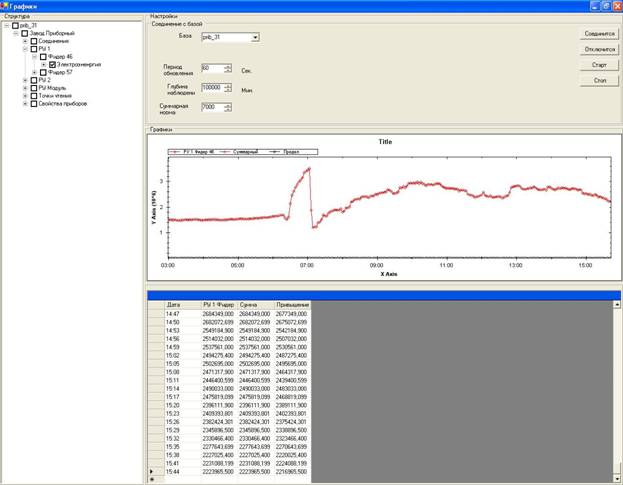The width and height of the screenshot is (623, 485).
Task: Expand the РУ Модуль node
Action: pyautogui.click(x=25, y=88)
